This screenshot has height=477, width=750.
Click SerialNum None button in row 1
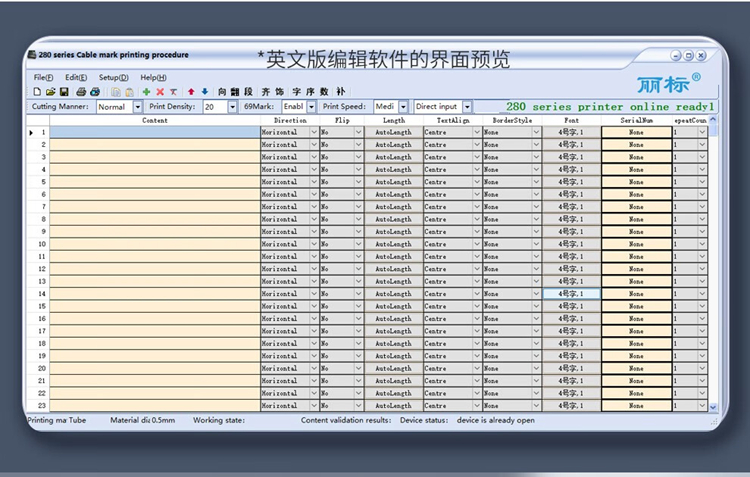pyautogui.click(x=636, y=132)
